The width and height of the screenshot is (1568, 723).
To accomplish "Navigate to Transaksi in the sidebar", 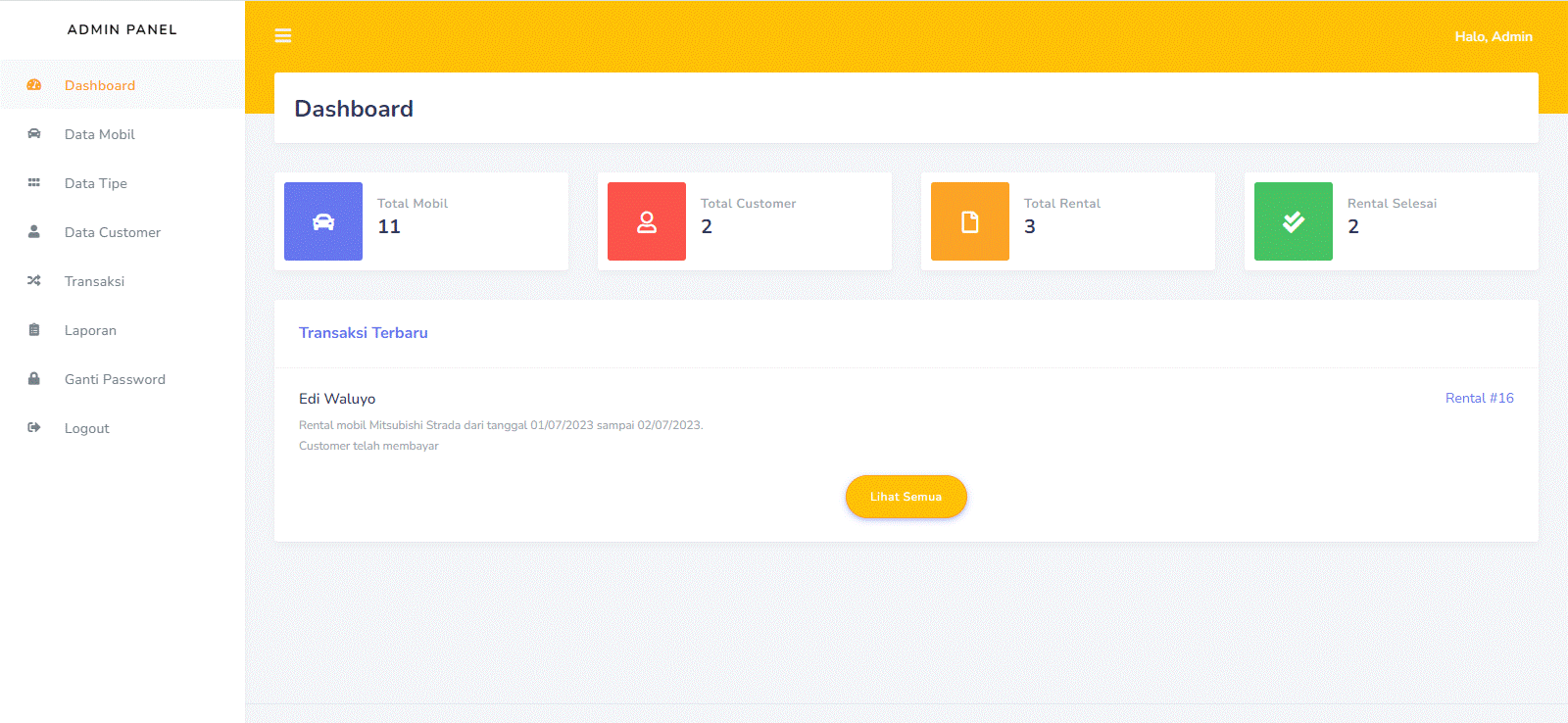I will pos(122,281).
